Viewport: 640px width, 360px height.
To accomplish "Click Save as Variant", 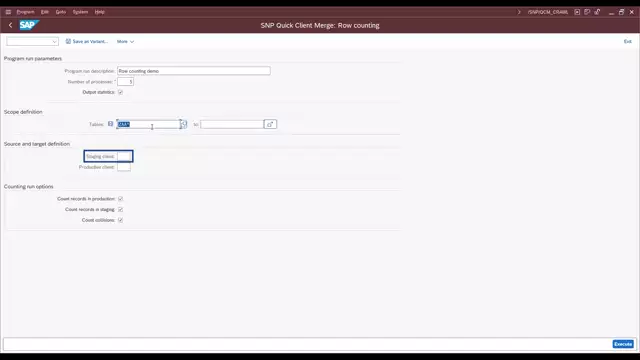I will coord(87,41).
